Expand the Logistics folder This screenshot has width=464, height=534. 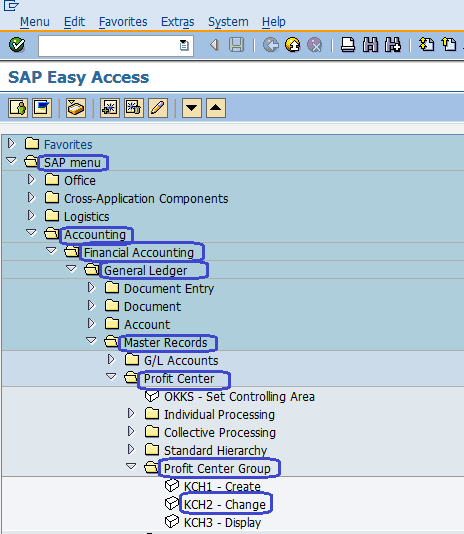click(x=31, y=216)
